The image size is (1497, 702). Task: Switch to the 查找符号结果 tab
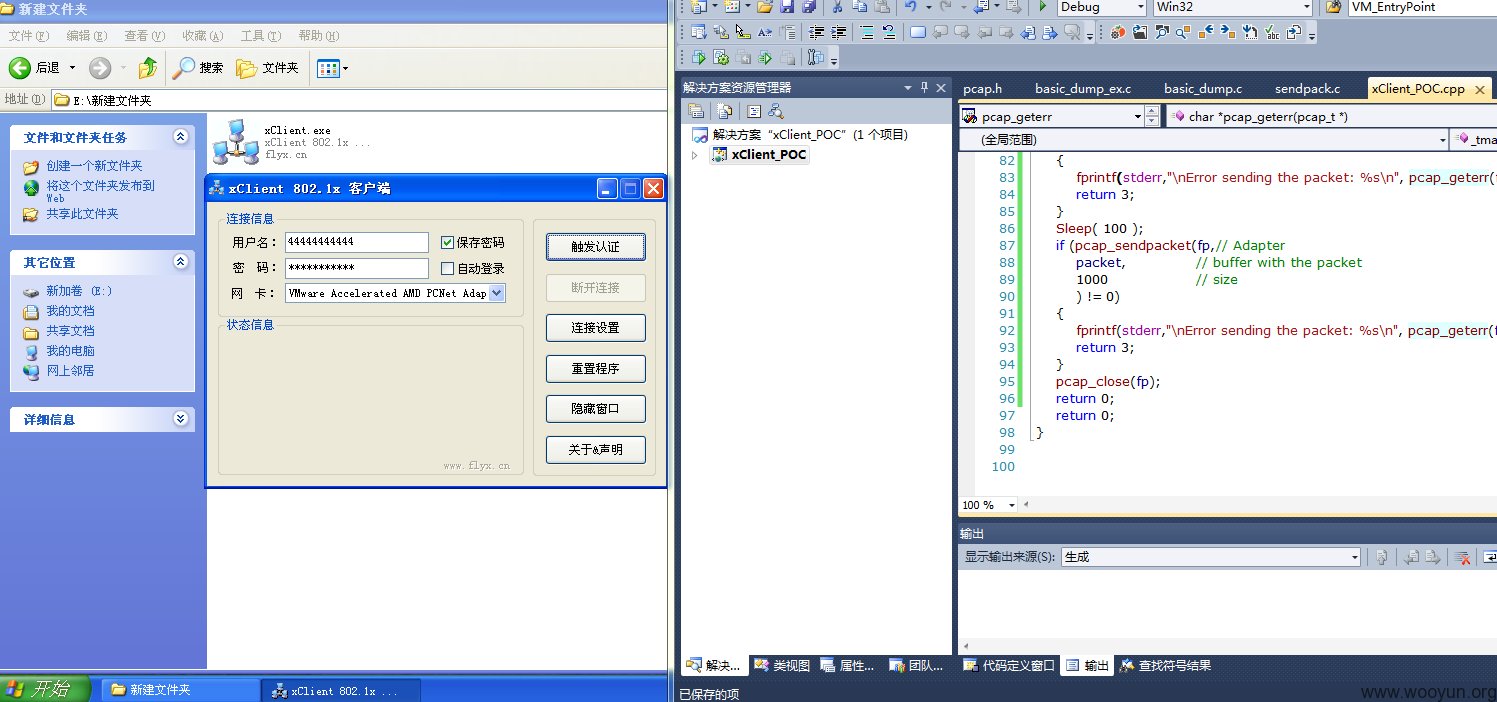pos(1165,665)
